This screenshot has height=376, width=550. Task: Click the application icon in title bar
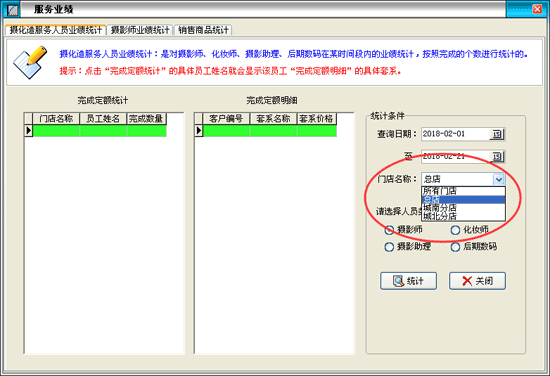(x=12, y=9)
